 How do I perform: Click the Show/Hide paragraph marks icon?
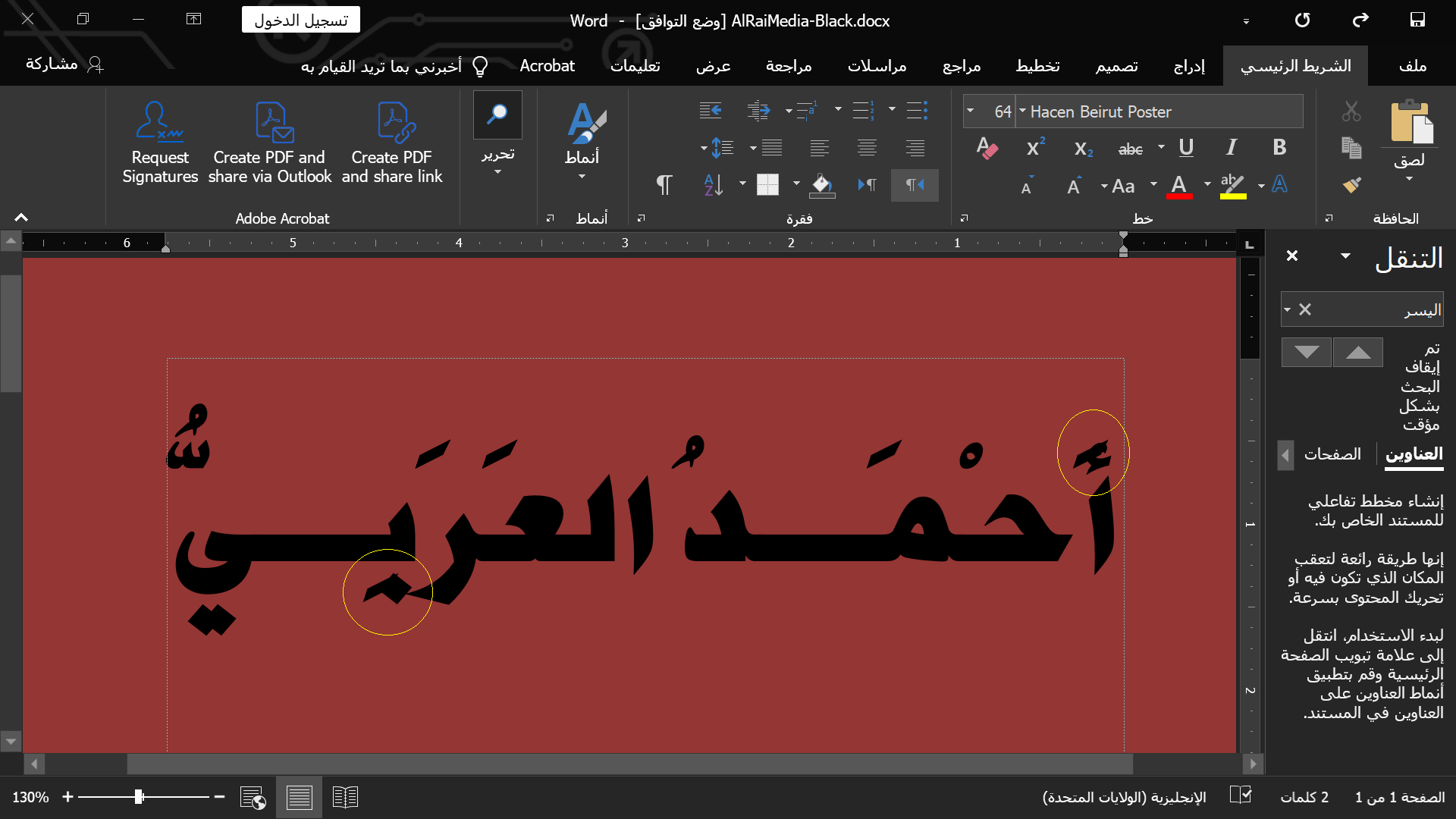(x=664, y=185)
